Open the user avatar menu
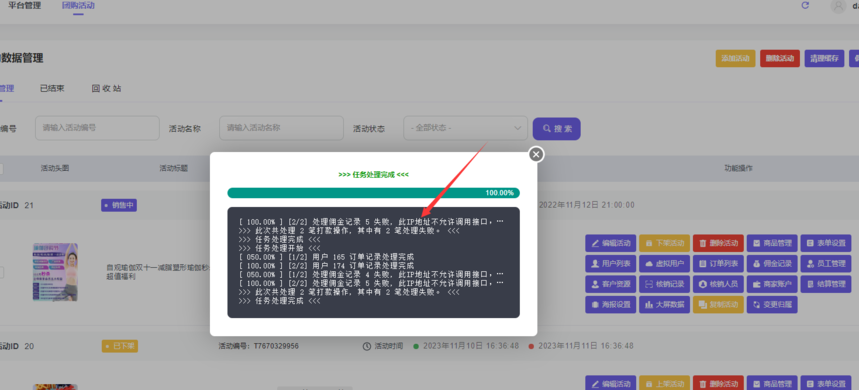The height and width of the screenshot is (390, 859). [x=838, y=6]
